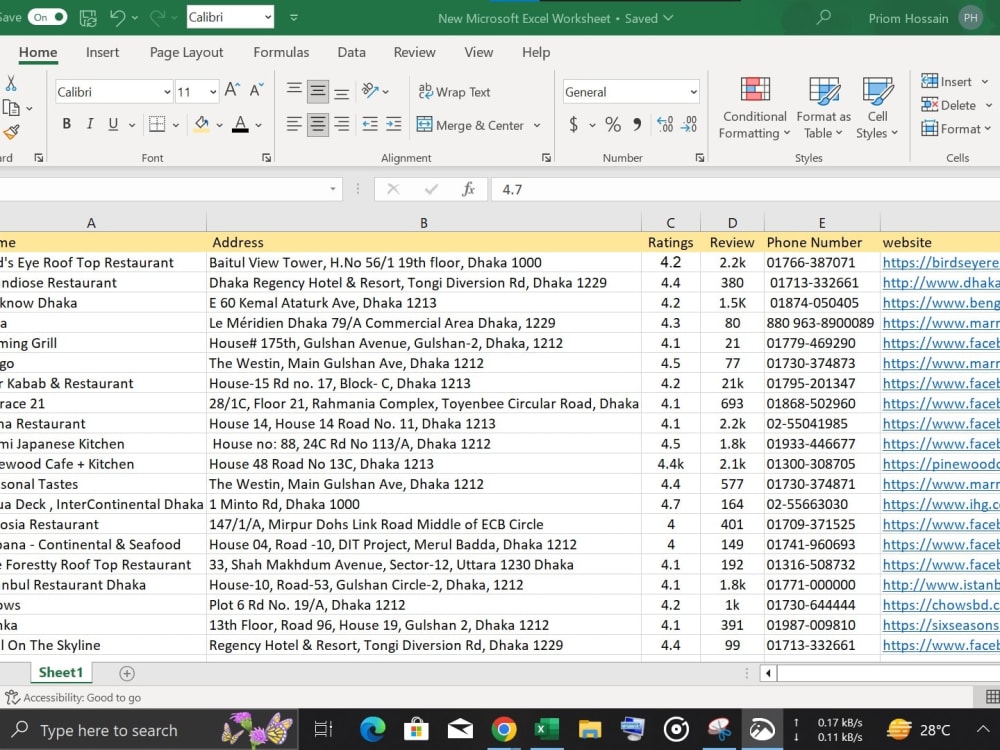Switch to the Formulas tab
1000x750 pixels.
(x=281, y=52)
